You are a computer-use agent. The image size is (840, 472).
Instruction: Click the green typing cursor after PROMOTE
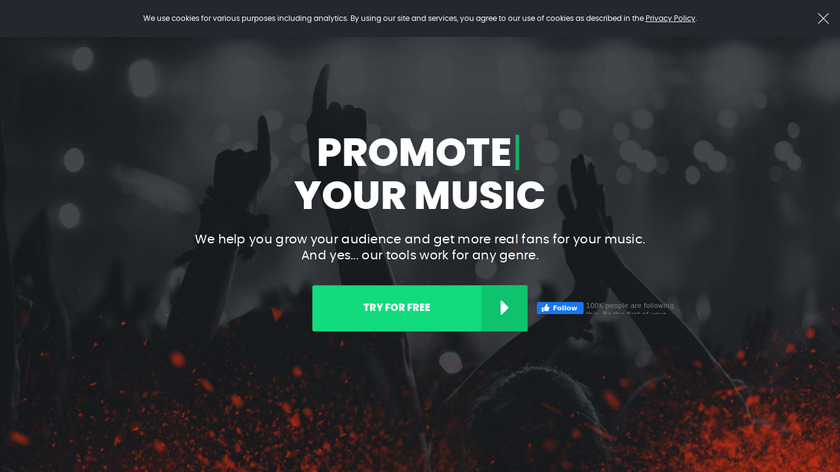coord(517,153)
